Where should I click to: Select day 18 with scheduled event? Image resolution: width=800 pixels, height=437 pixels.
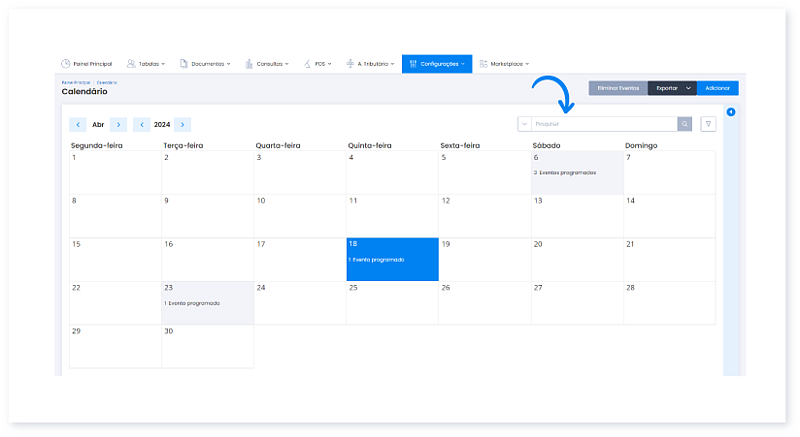pos(392,259)
